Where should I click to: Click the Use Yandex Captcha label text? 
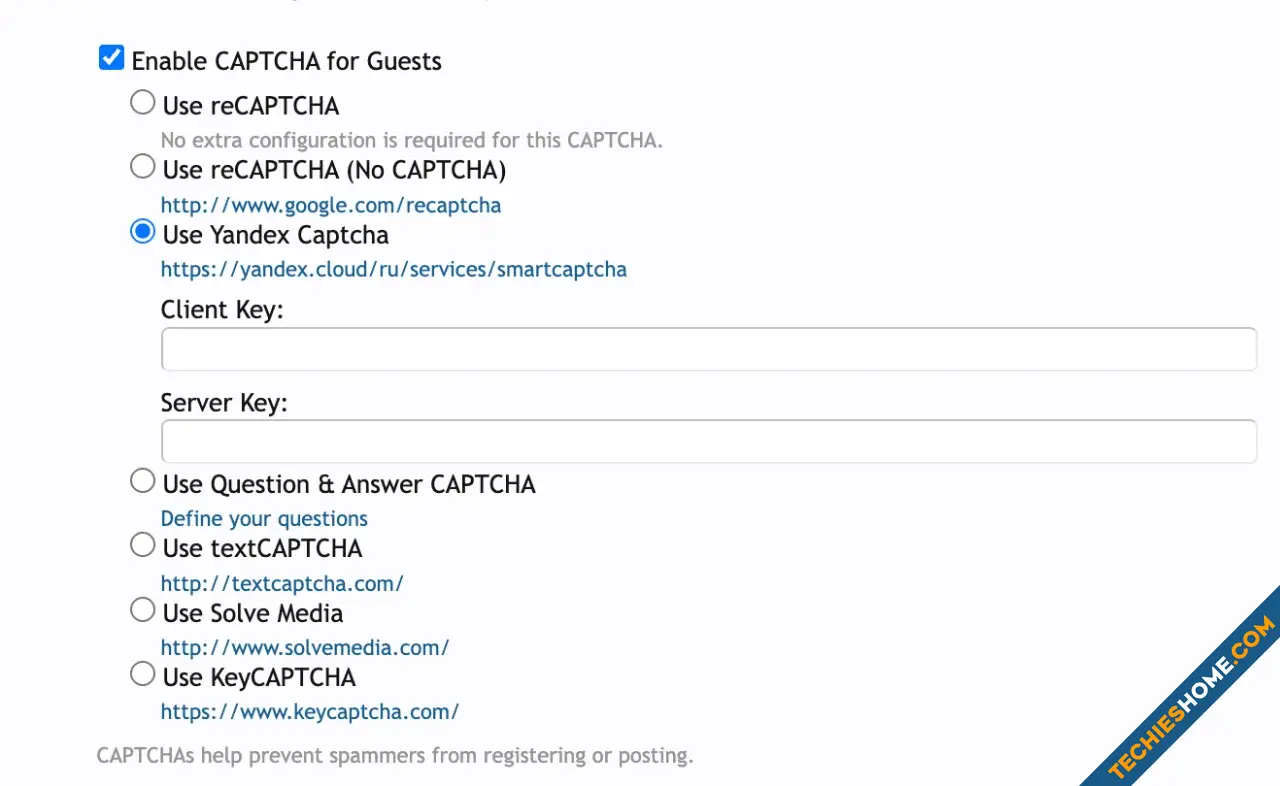[x=276, y=235]
